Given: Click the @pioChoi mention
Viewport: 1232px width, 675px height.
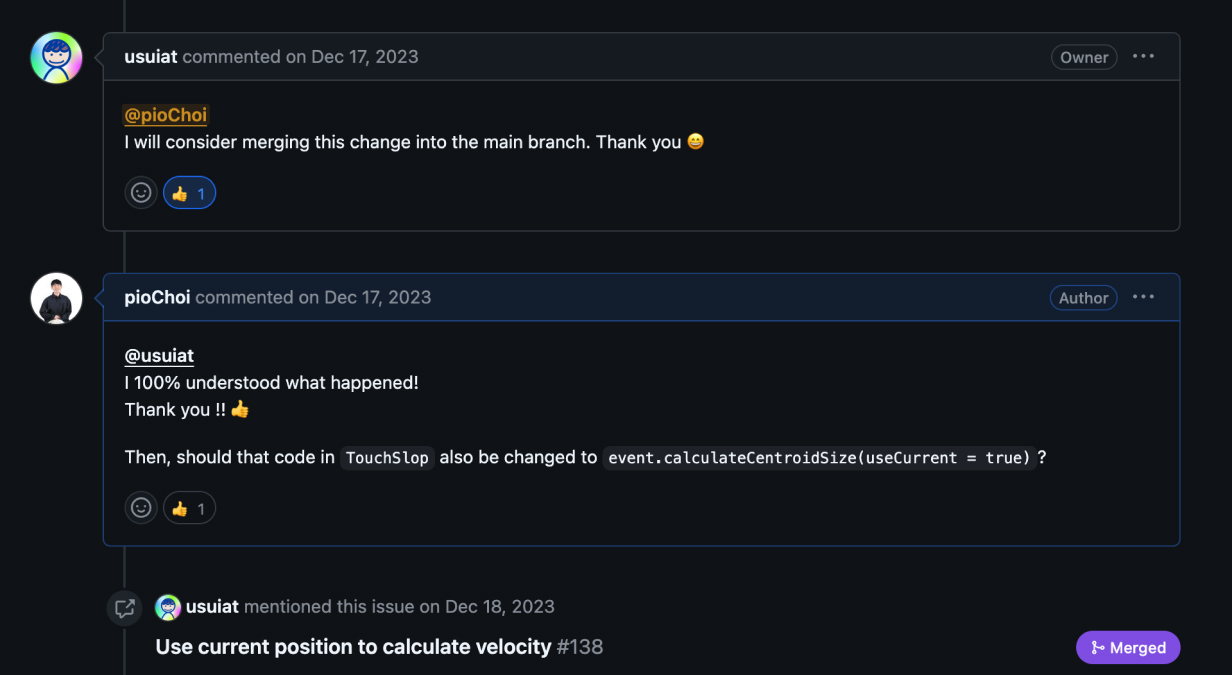Looking at the screenshot, I should pos(165,115).
